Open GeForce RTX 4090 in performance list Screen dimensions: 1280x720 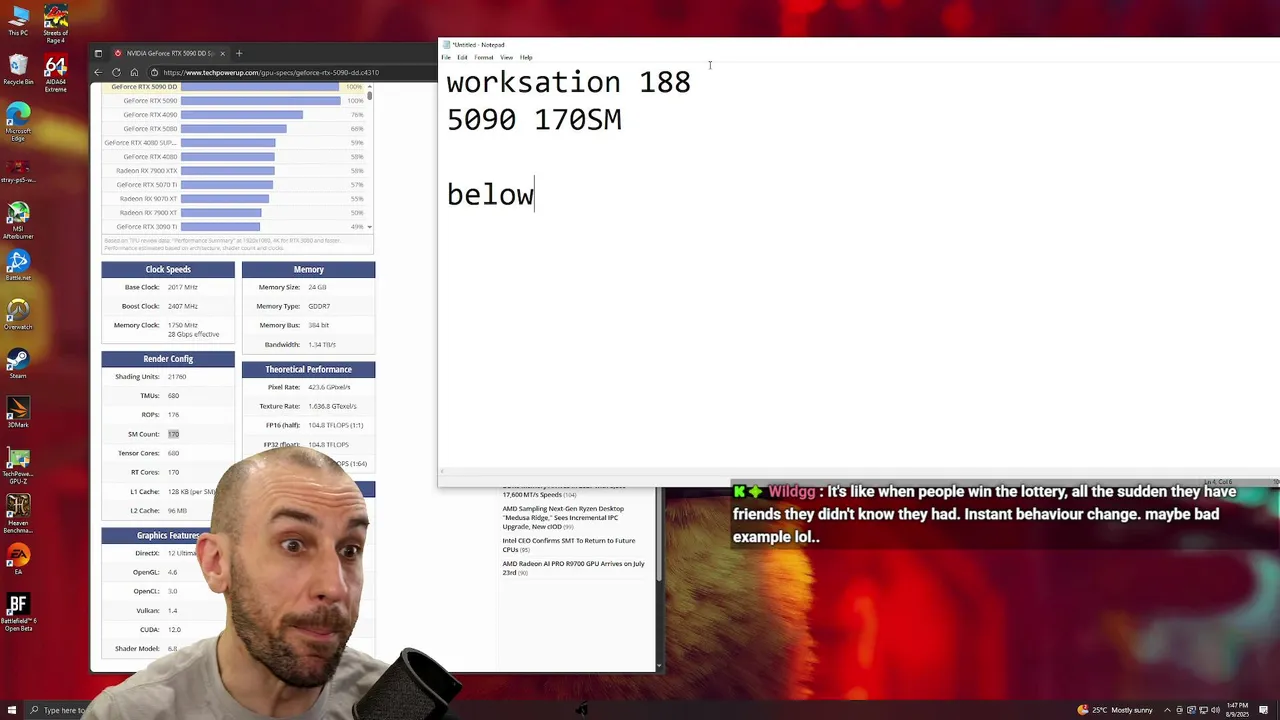[x=150, y=114]
